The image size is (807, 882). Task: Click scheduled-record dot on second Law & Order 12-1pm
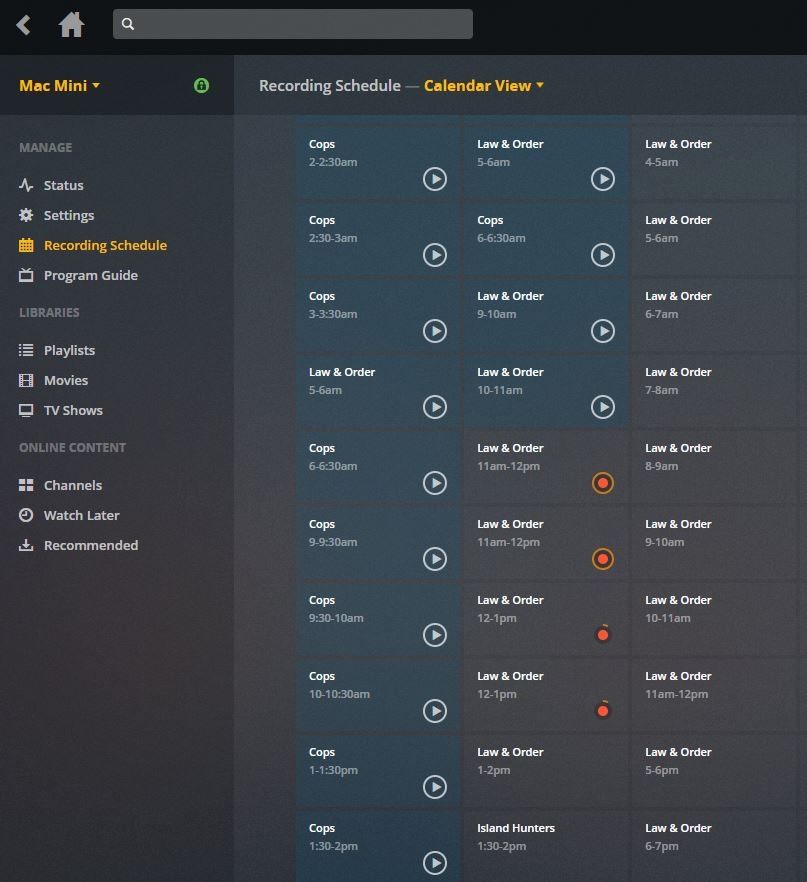(603, 710)
